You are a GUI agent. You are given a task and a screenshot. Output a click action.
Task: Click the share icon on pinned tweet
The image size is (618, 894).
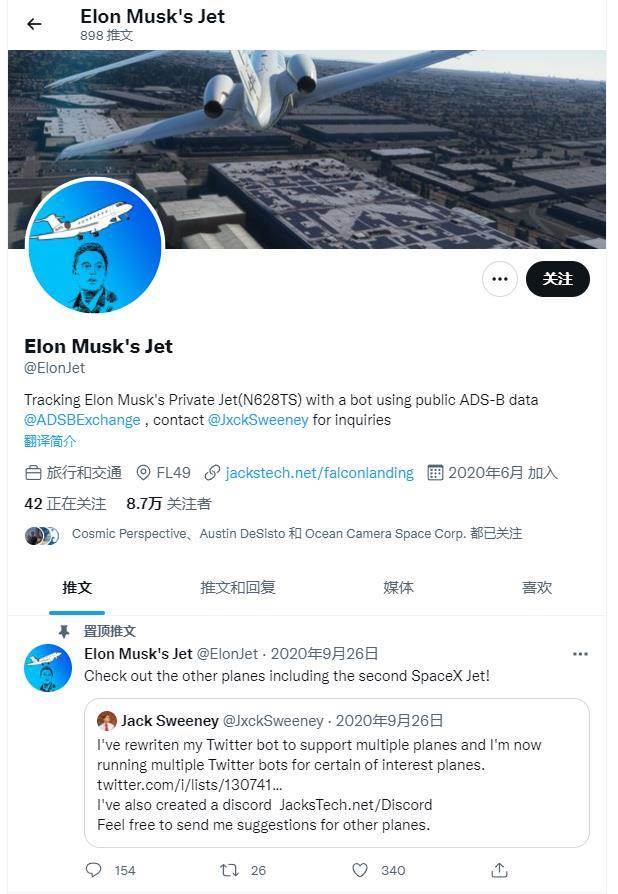(499, 870)
